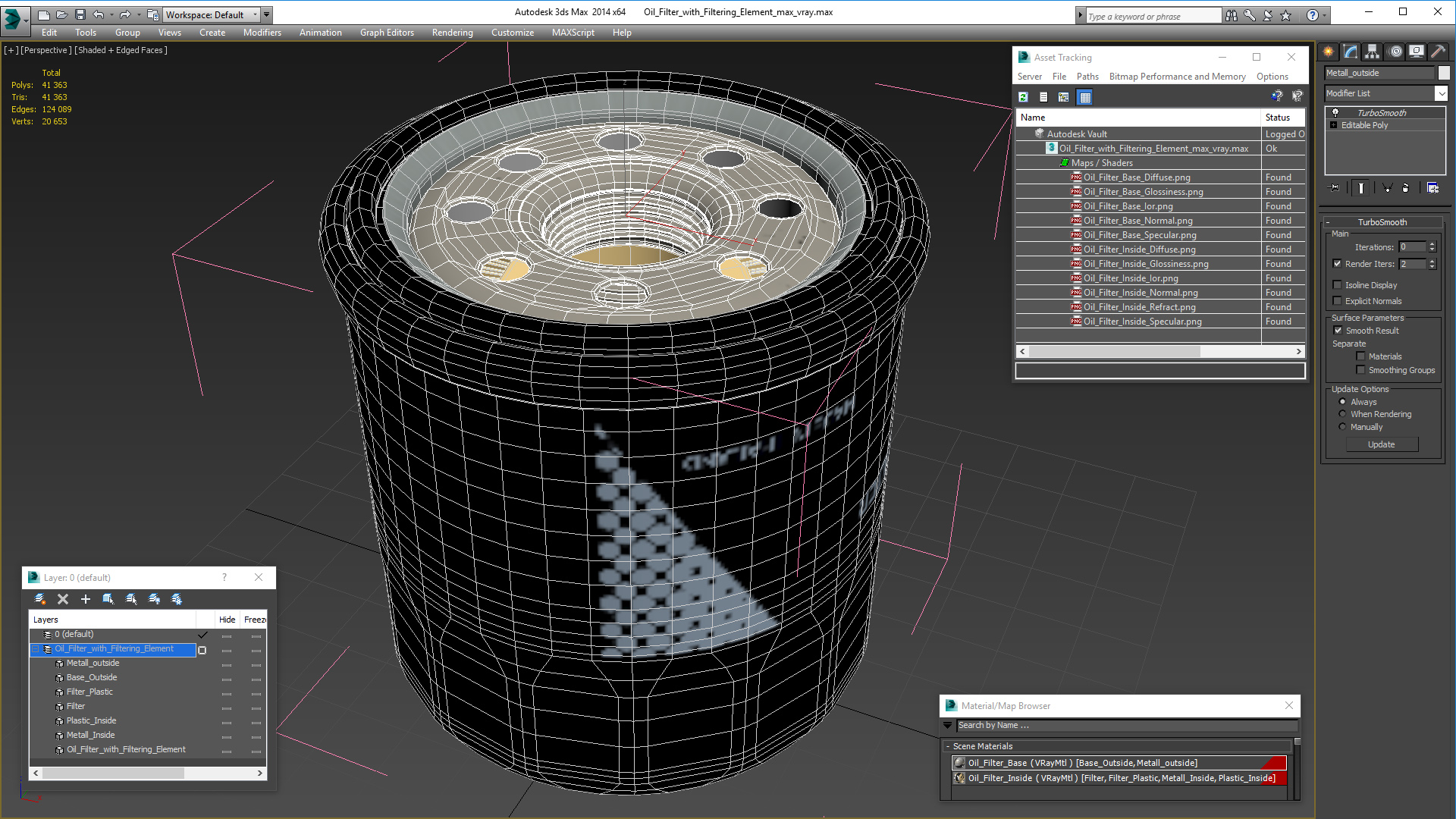1456x819 pixels.
Task: Toggle the Render Iters checkbox
Action: [x=1337, y=264]
